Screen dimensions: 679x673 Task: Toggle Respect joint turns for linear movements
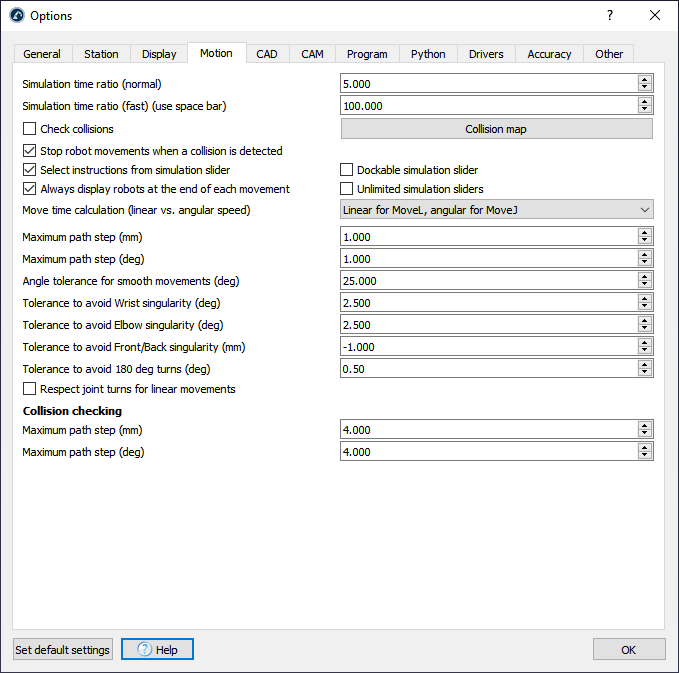tap(30, 389)
